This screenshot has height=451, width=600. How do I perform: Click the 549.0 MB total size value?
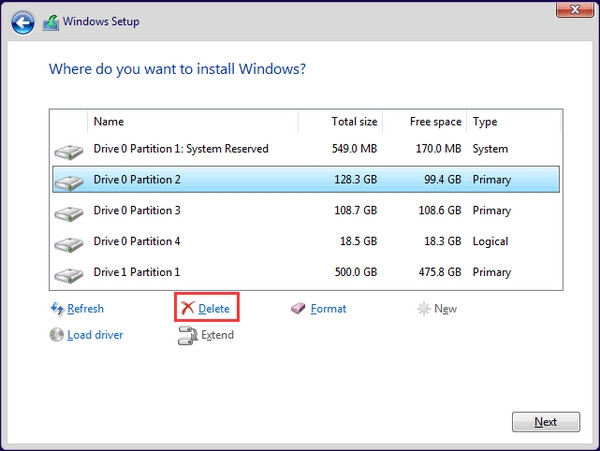(x=354, y=149)
